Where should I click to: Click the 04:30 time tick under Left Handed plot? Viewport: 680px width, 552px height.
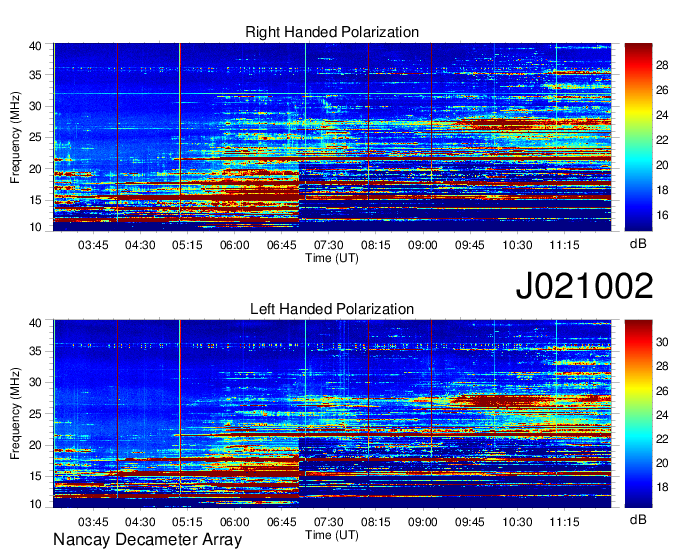tap(140, 522)
